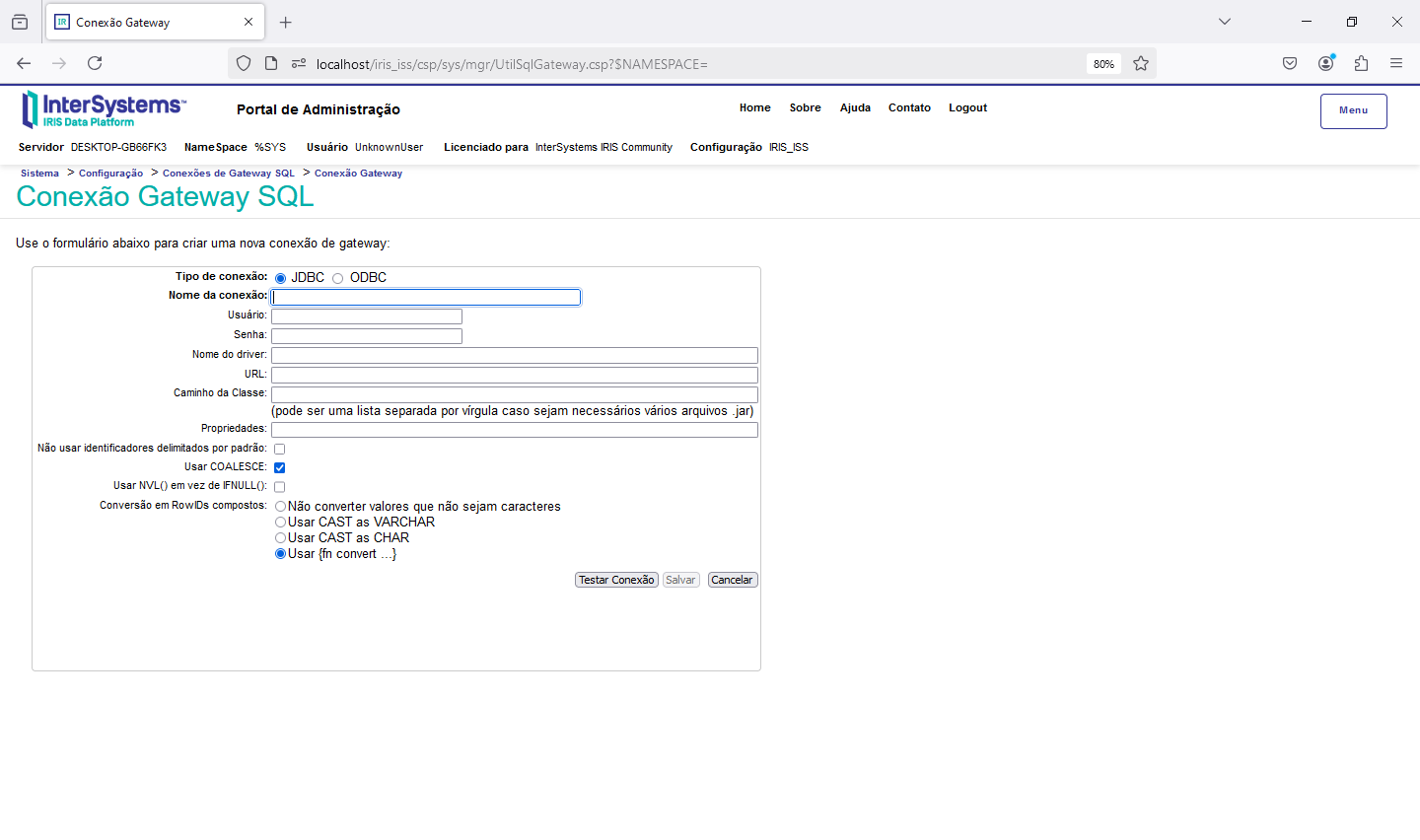Click the Nome do driver input field
The width and height of the screenshot is (1420, 840).
point(514,355)
